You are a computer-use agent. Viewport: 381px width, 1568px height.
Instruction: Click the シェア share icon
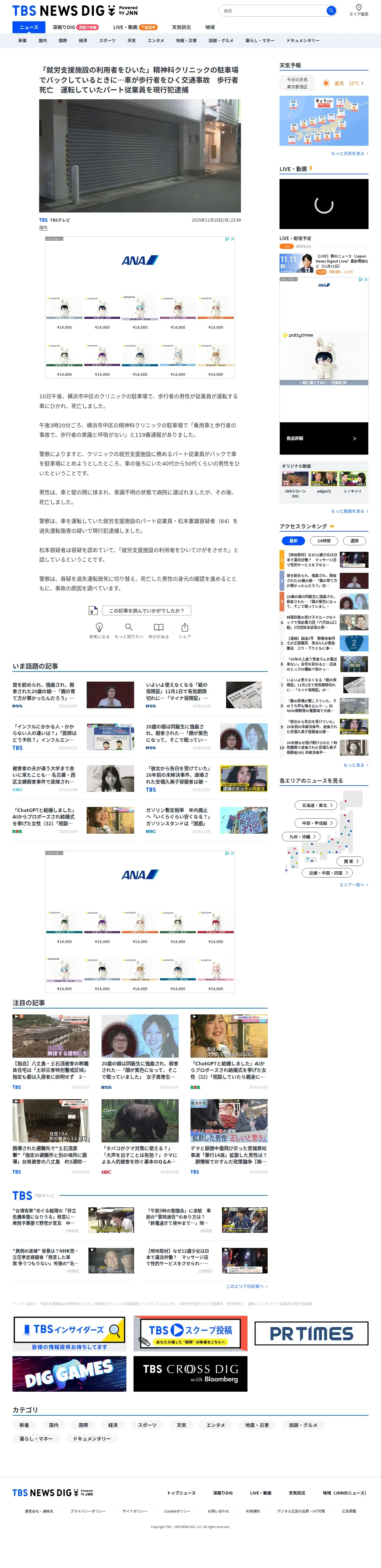(185, 627)
